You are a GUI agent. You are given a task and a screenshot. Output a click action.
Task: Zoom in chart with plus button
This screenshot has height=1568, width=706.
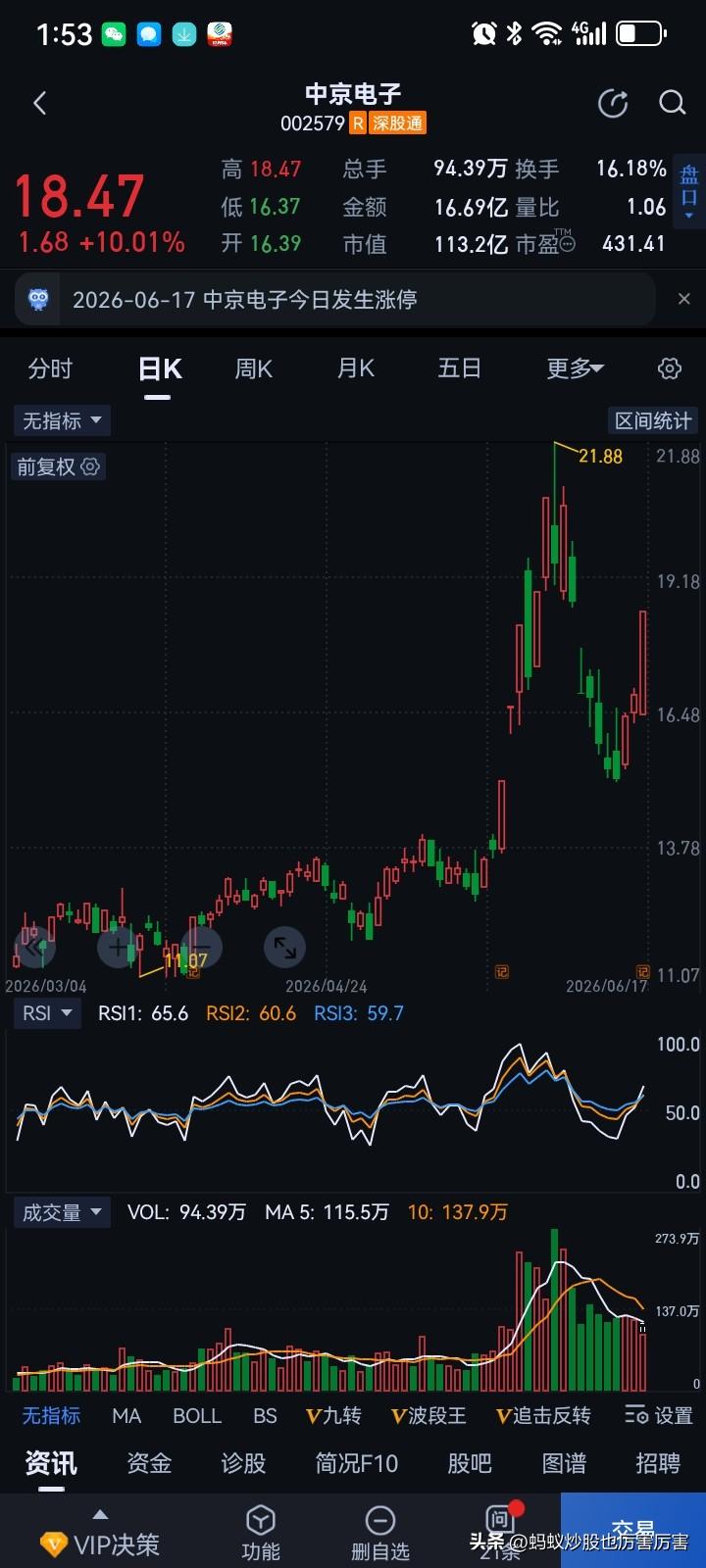[119, 947]
